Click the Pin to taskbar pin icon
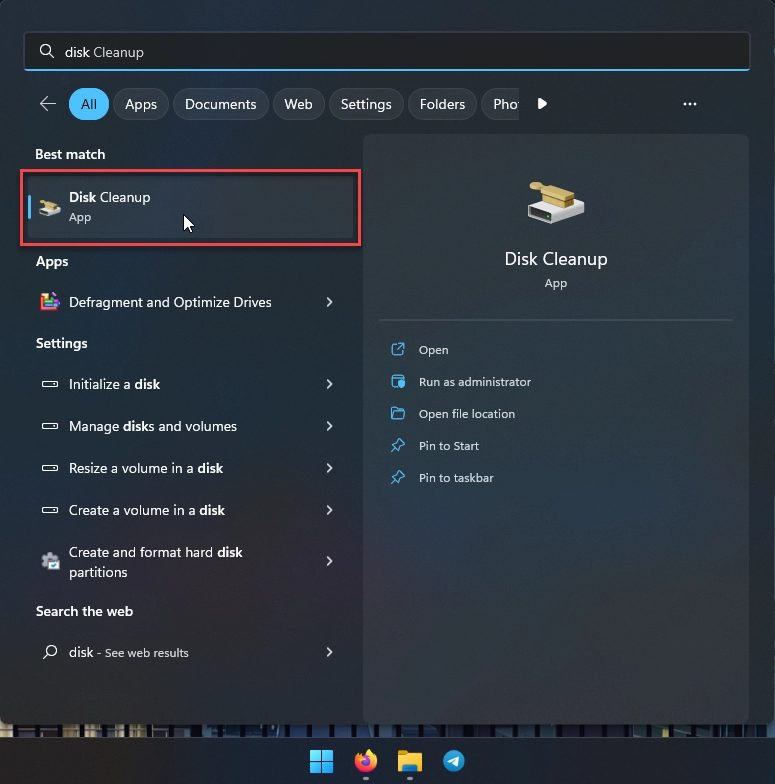The width and height of the screenshot is (775, 784). 398,477
